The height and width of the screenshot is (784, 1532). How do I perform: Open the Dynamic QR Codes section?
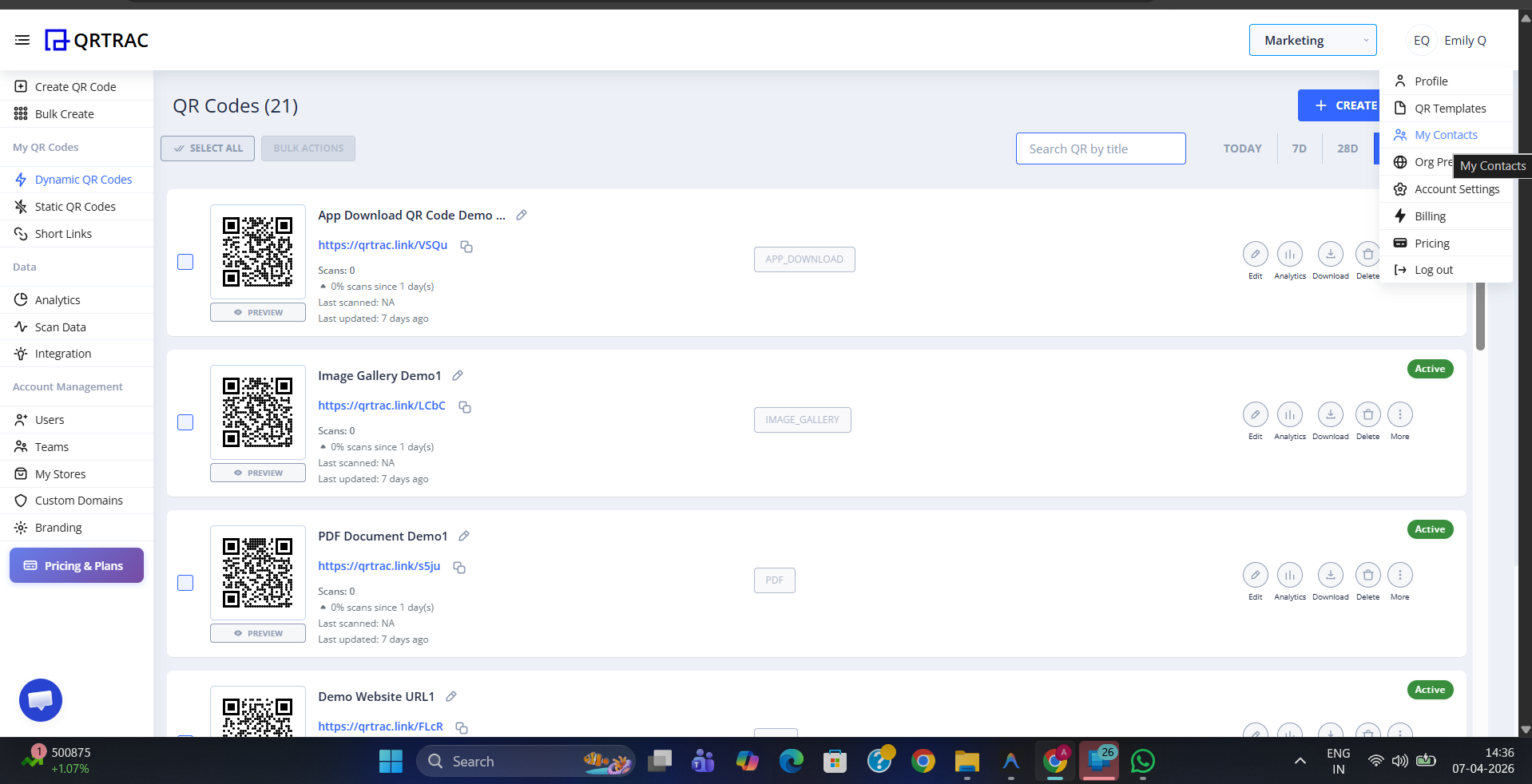85,179
